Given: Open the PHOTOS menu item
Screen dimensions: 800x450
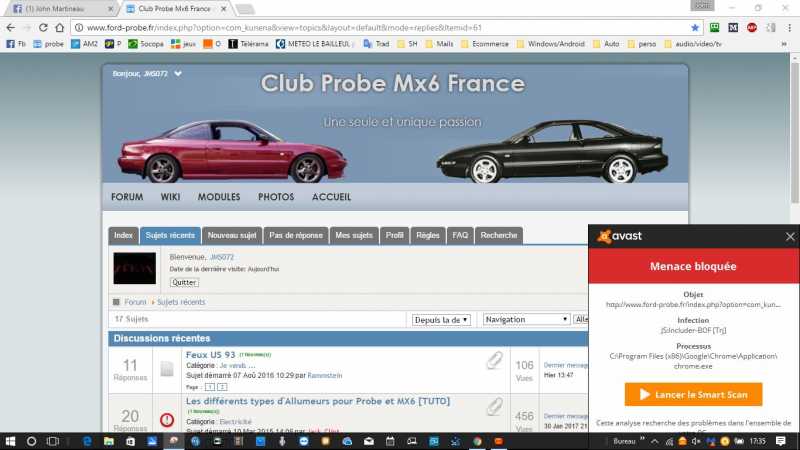Looking at the screenshot, I should tap(276, 197).
